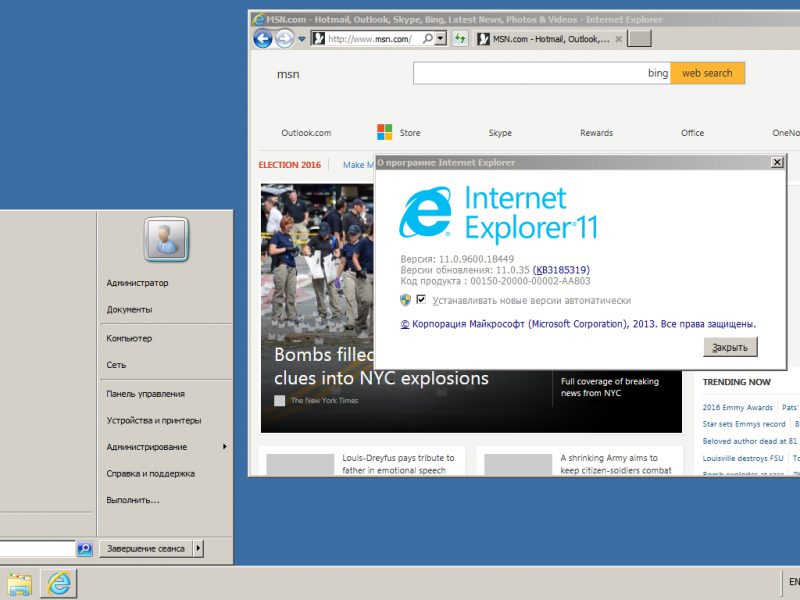
Task: Open Louisville destroys FSU link
Action: 743,458
